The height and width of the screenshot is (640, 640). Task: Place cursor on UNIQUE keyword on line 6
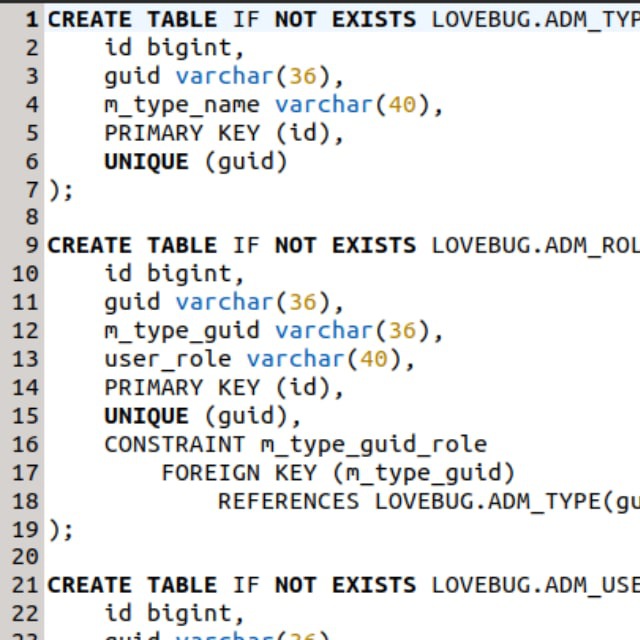point(147,162)
